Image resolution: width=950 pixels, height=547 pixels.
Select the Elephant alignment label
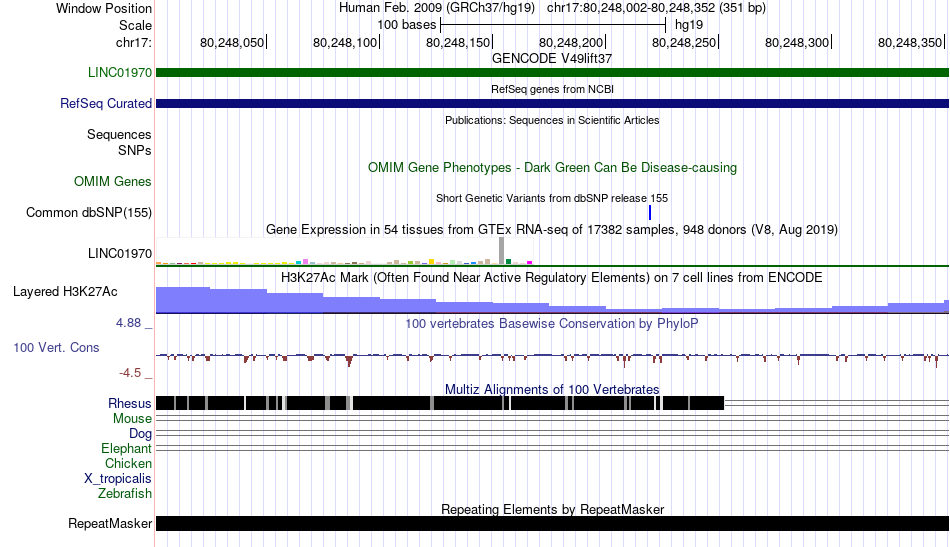point(126,449)
